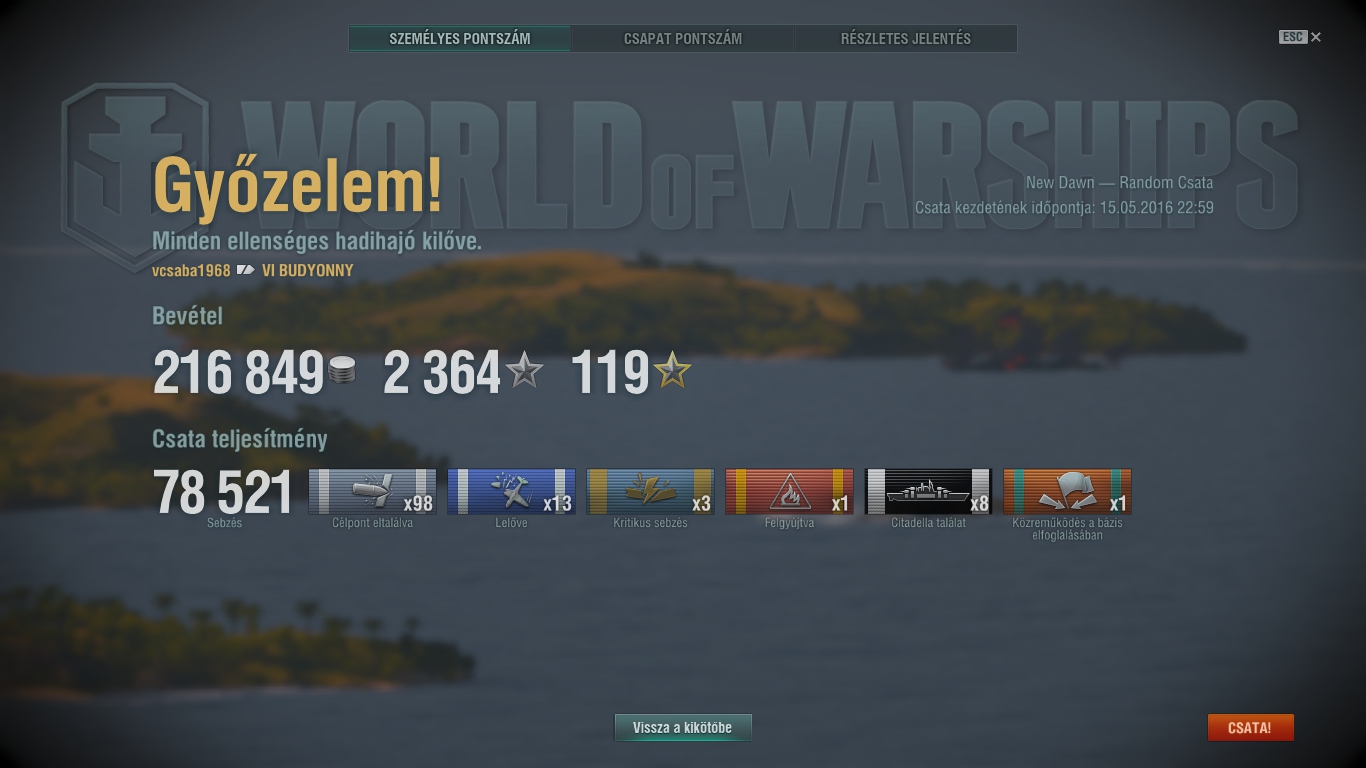Select the Lelőve x13 aircraft ribbon

coord(511,491)
